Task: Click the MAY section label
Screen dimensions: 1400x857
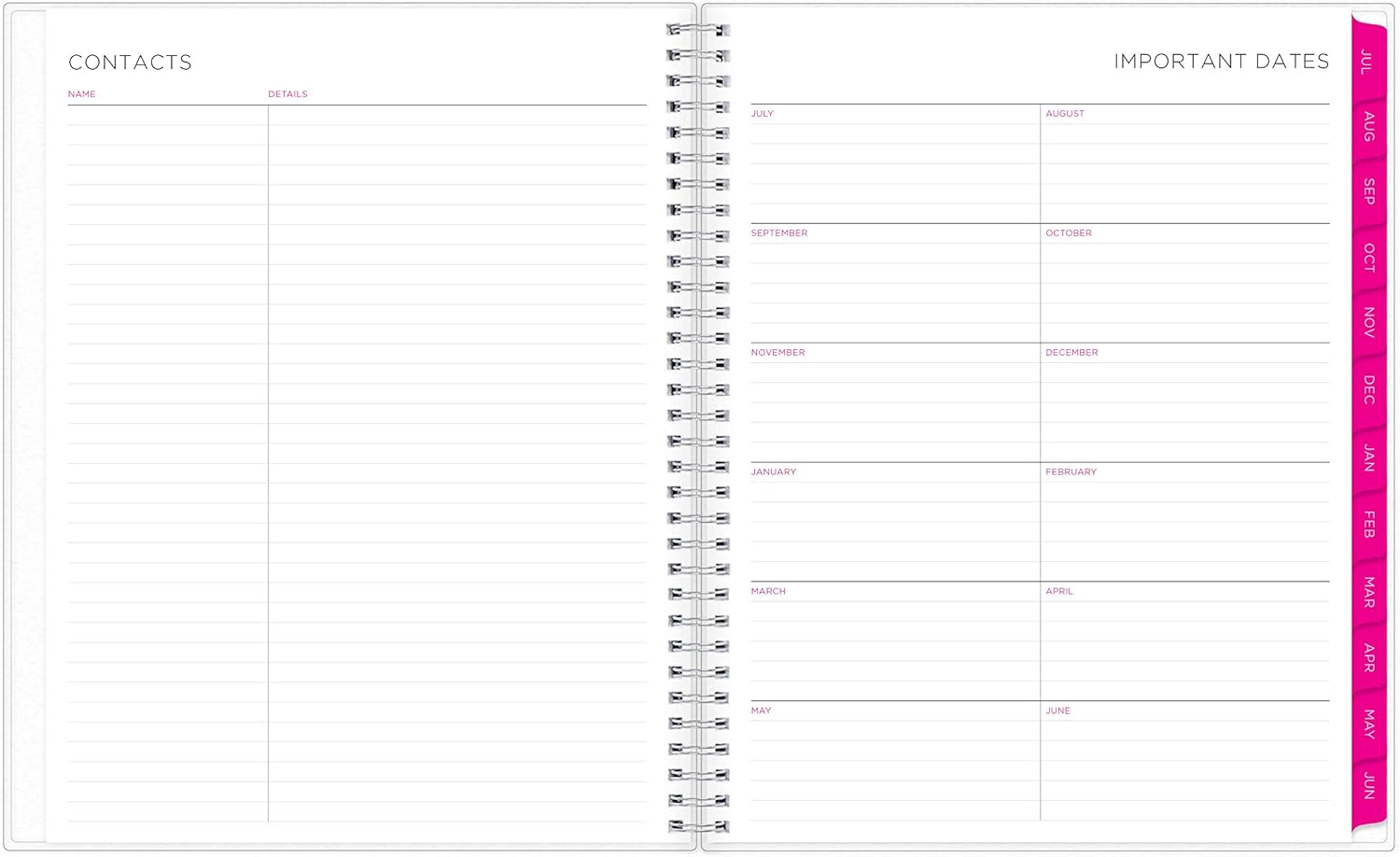Action: [762, 711]
